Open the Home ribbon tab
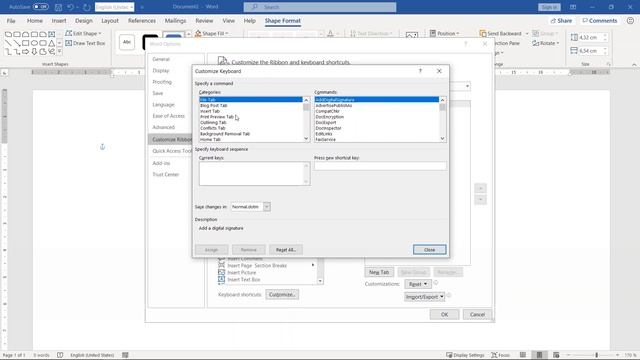Viewport: 640px width, 360px height. click(35, 20)
